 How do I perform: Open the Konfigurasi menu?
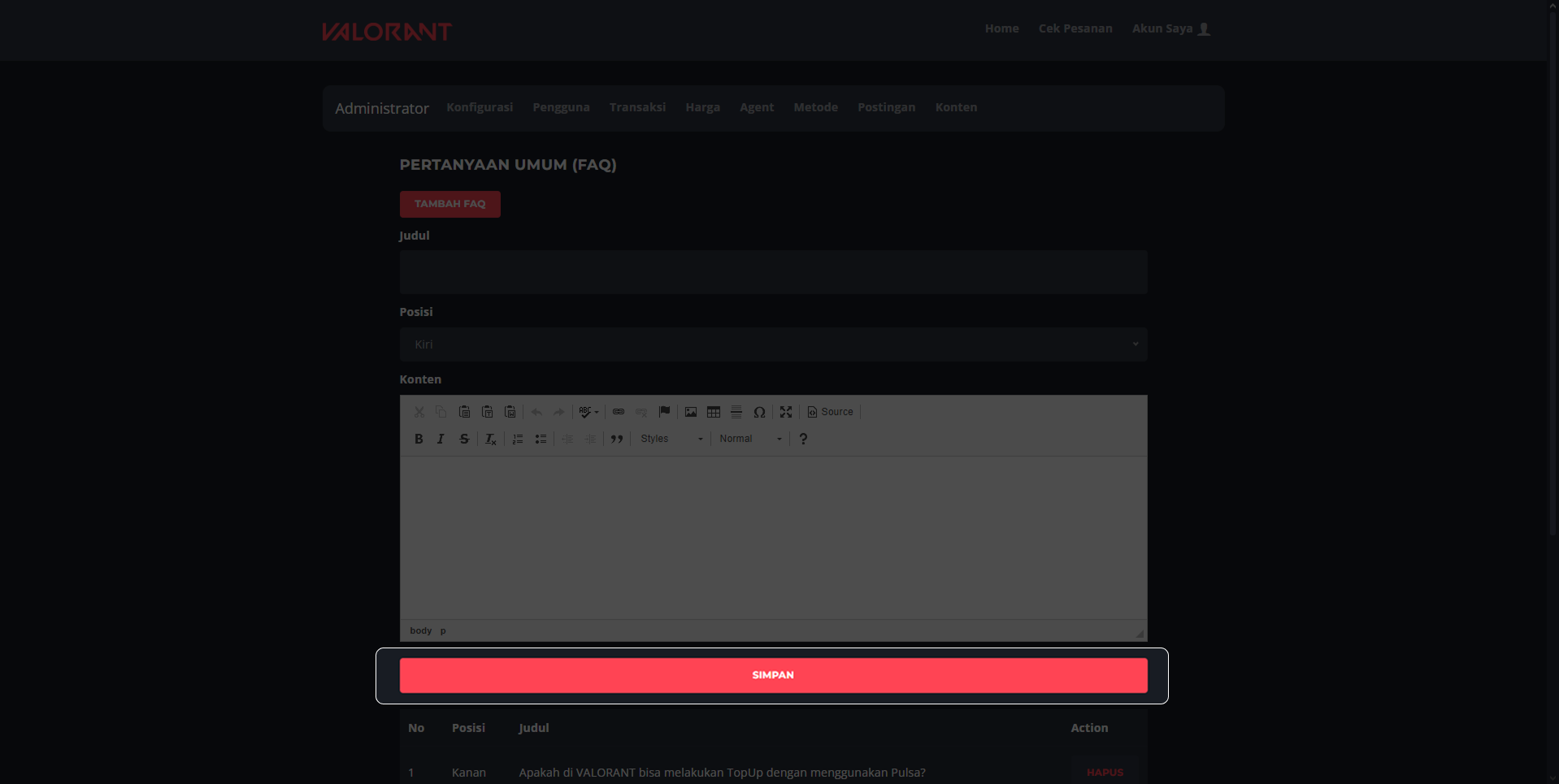tap(480, 107)
